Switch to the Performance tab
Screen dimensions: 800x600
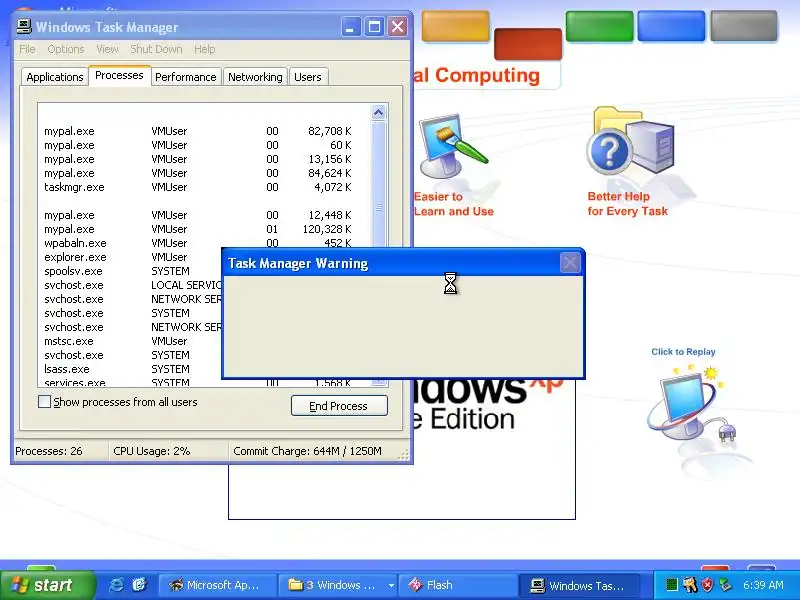[x=186, y=77]
